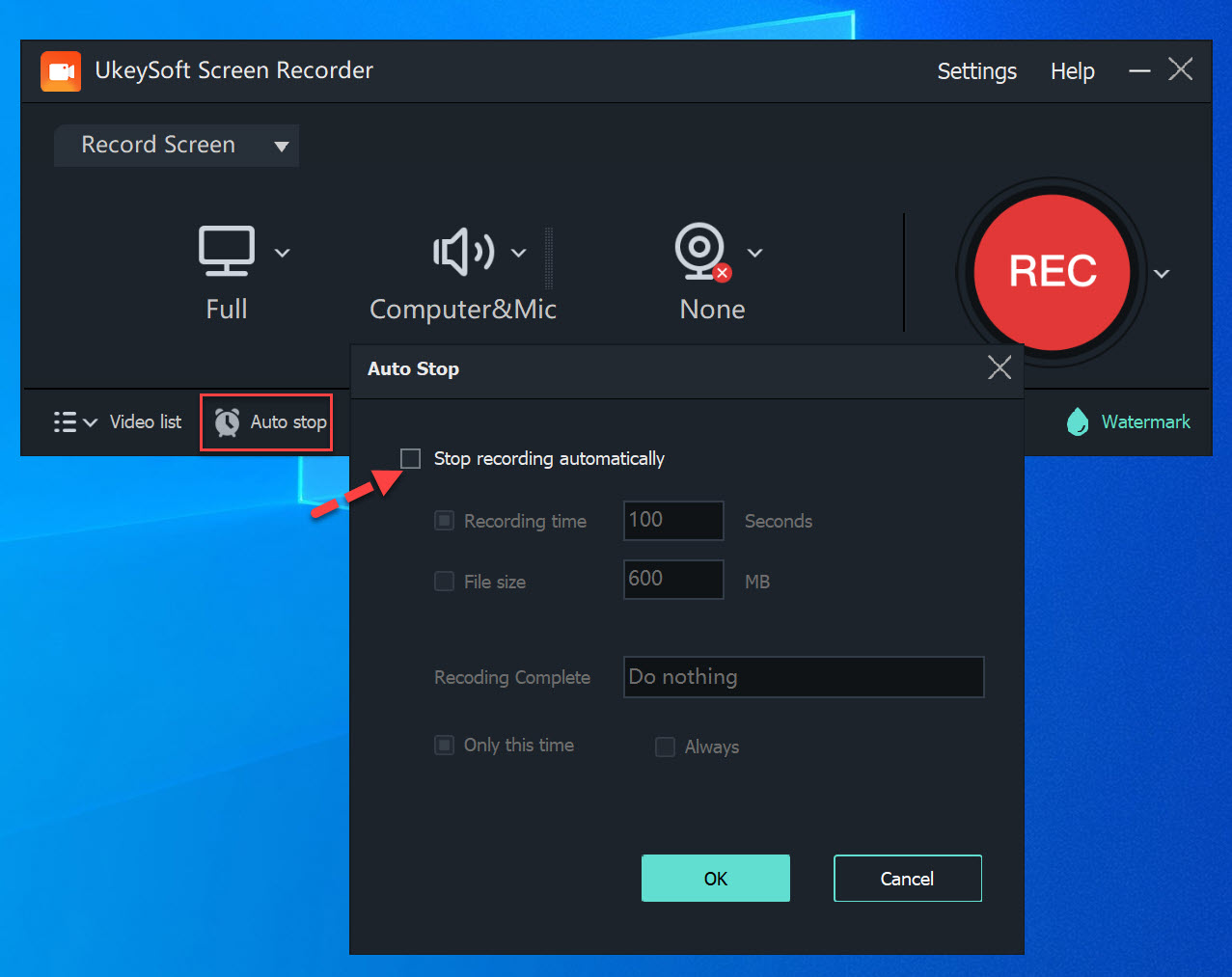Viewport: 1232px width, 977px height.
Task: Minimize the UkeySoft Screen Recorder window
Action: pyautogui.click(x=1139, y=71)
